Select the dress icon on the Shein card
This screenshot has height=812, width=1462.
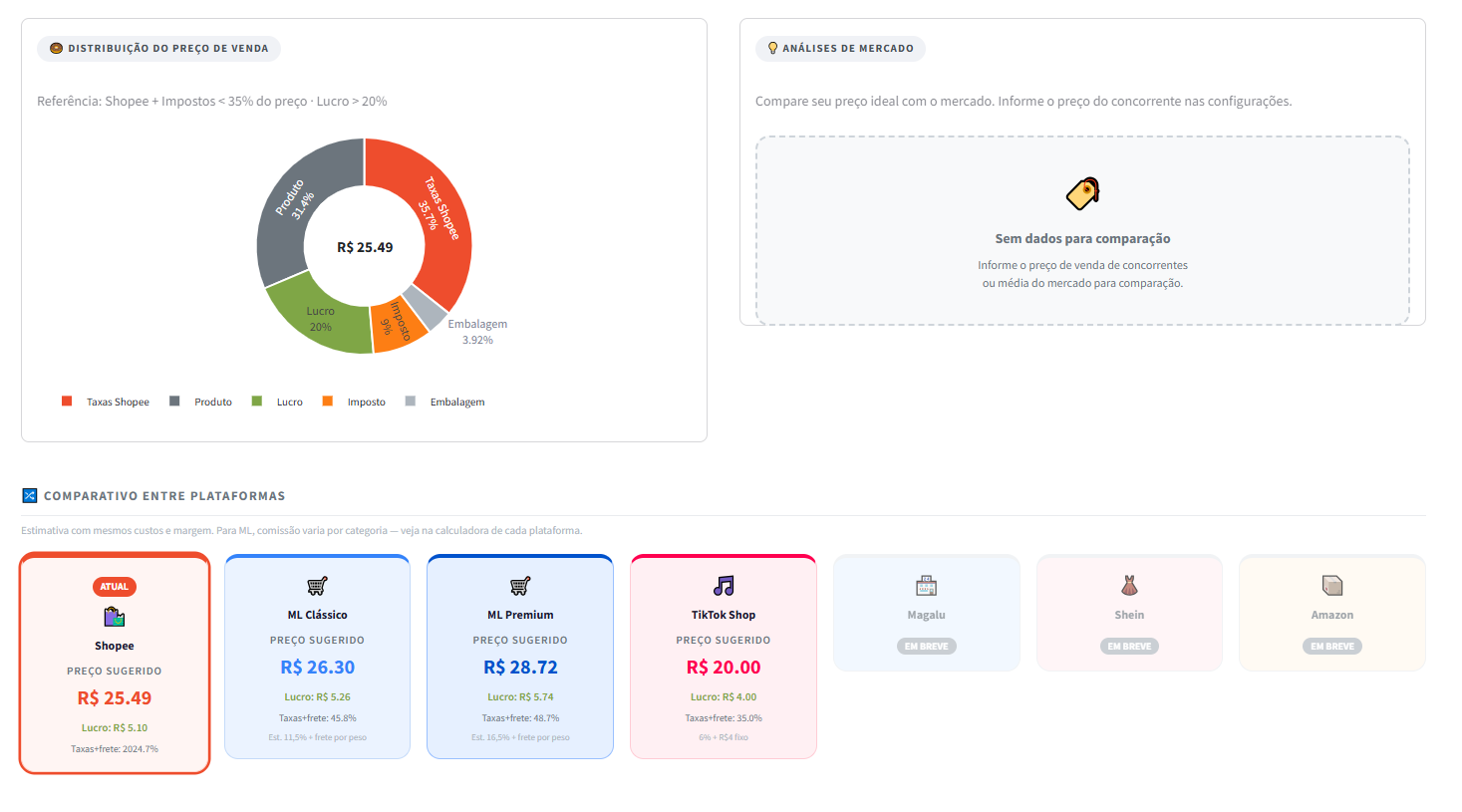click(1129, 584)
